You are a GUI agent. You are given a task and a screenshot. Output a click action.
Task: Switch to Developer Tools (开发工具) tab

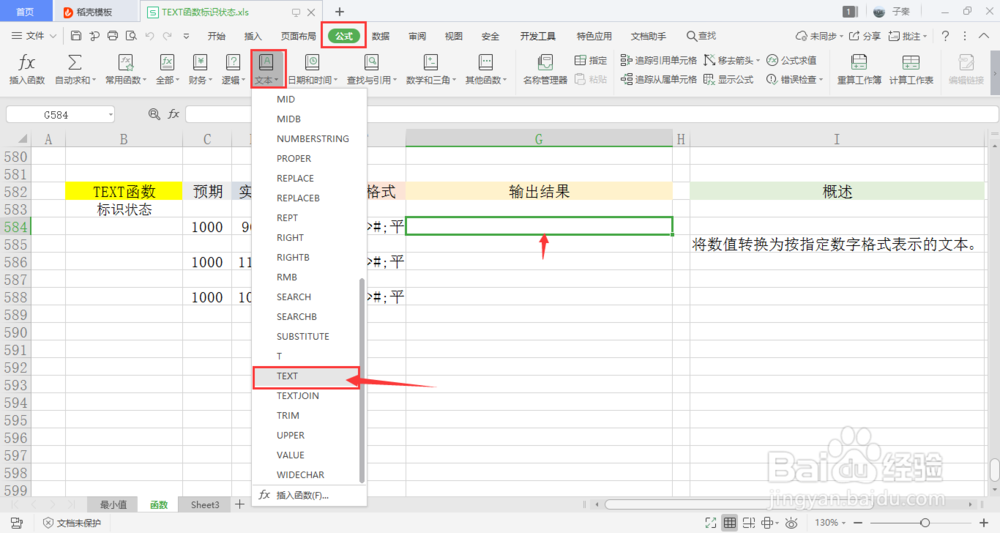538,36
